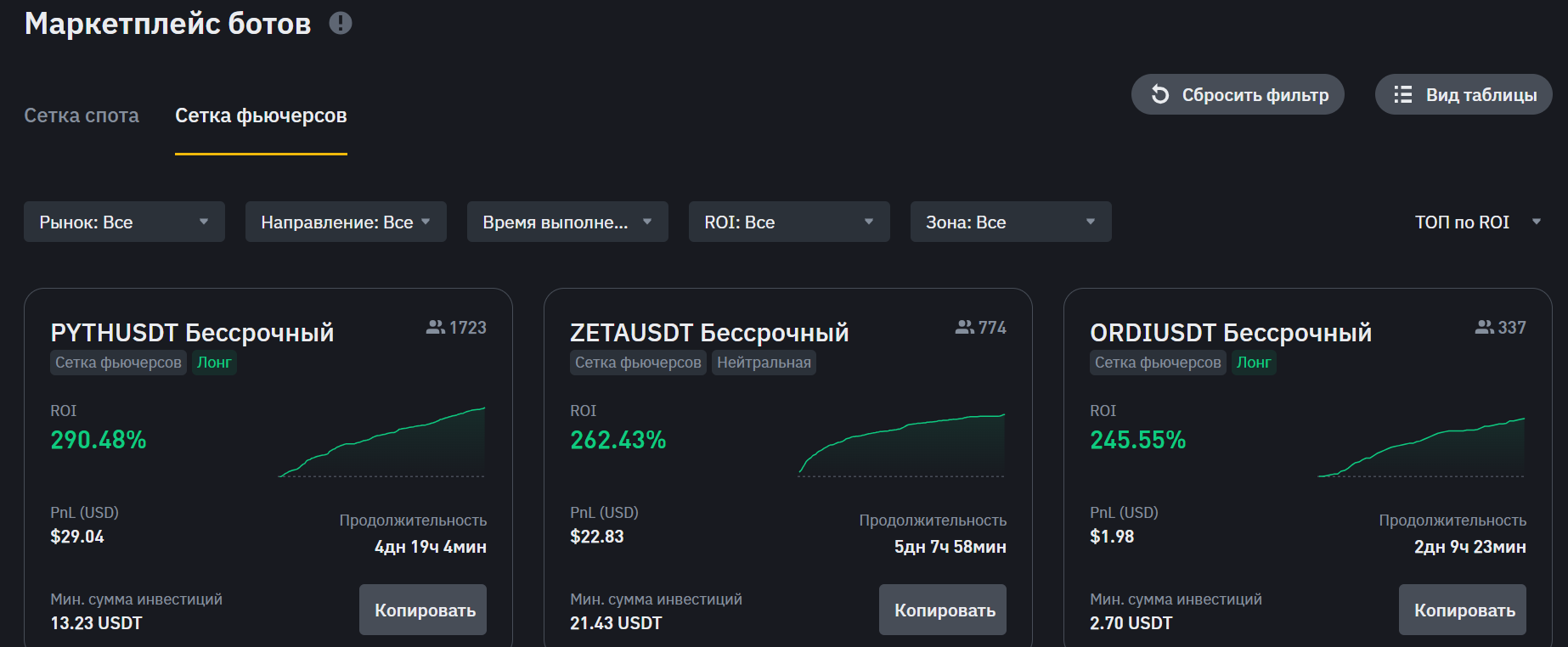Click the $29.04 PnL value
Image resolution: width=1568 pixels, height=647 pixels.
click(x=77, y=537)
